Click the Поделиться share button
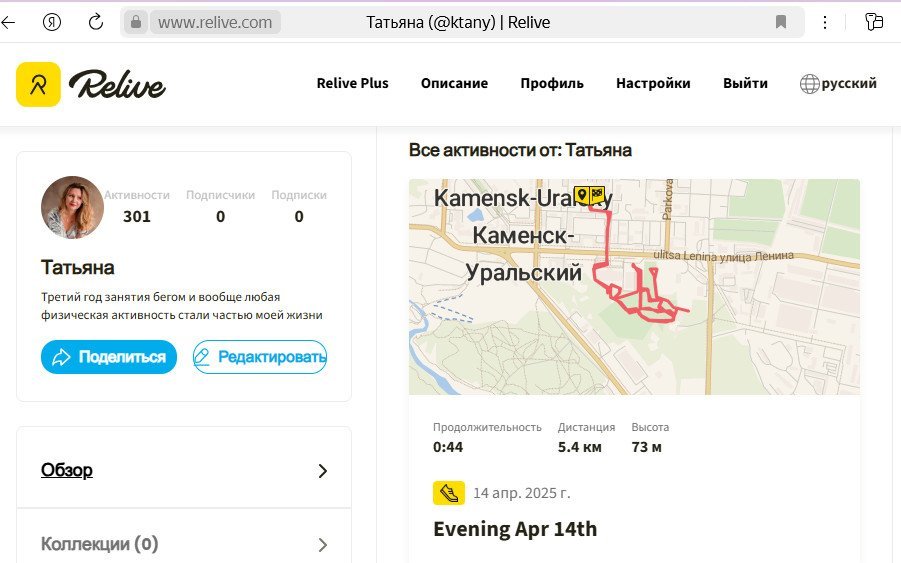 click(109, 357)
